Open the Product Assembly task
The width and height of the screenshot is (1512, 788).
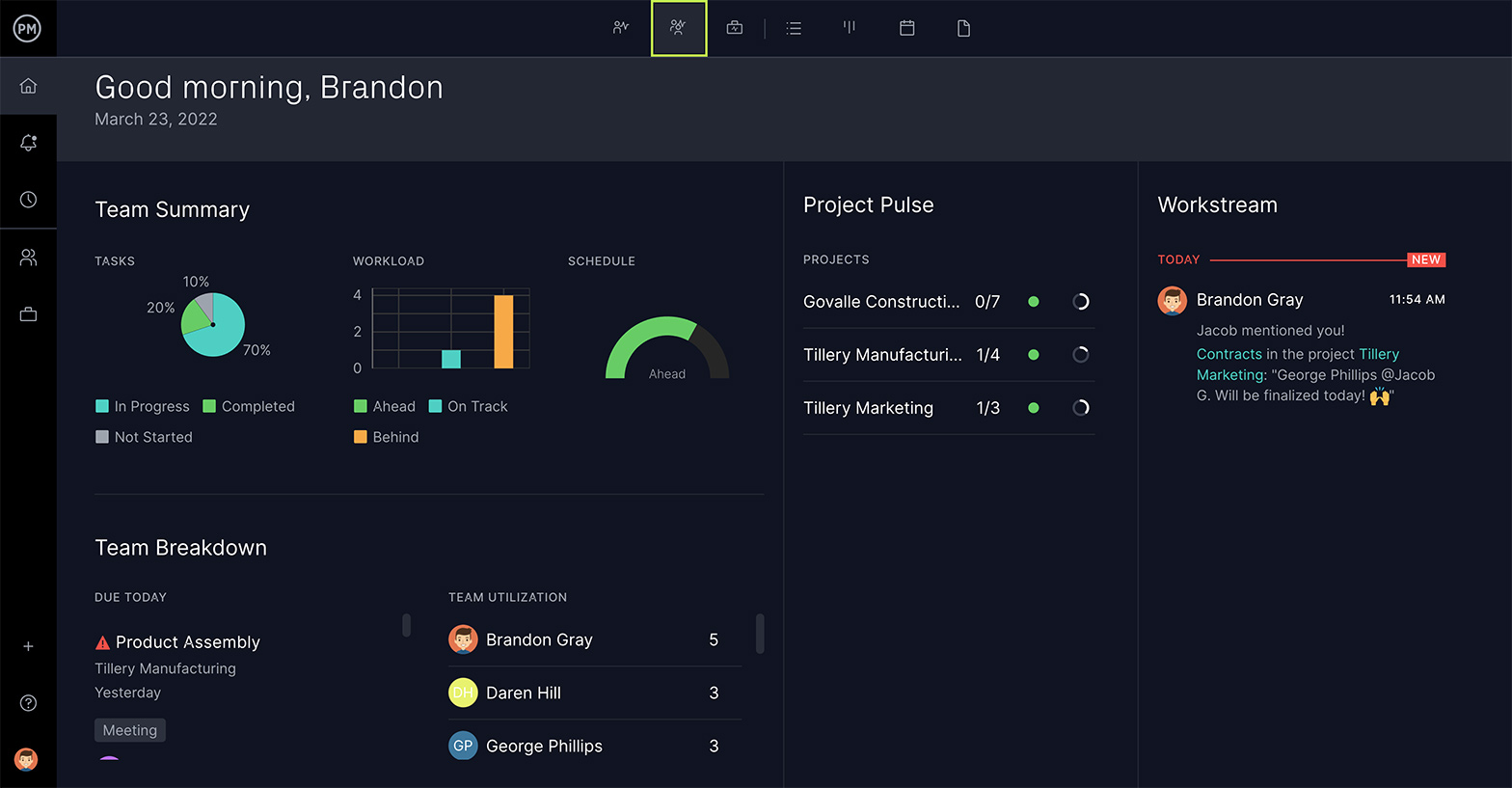[188, 642]
